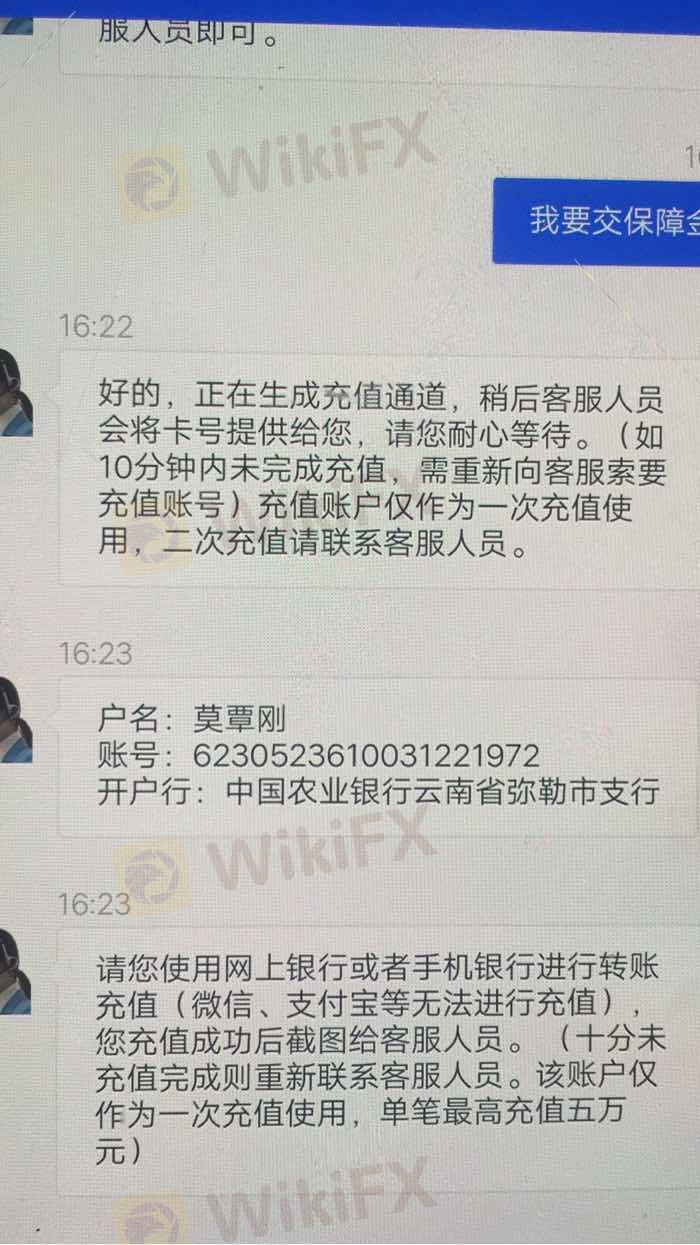Select the account name line 户名：莫覃刚
This screenshot has width=700, height=1245.
(192, 719)
